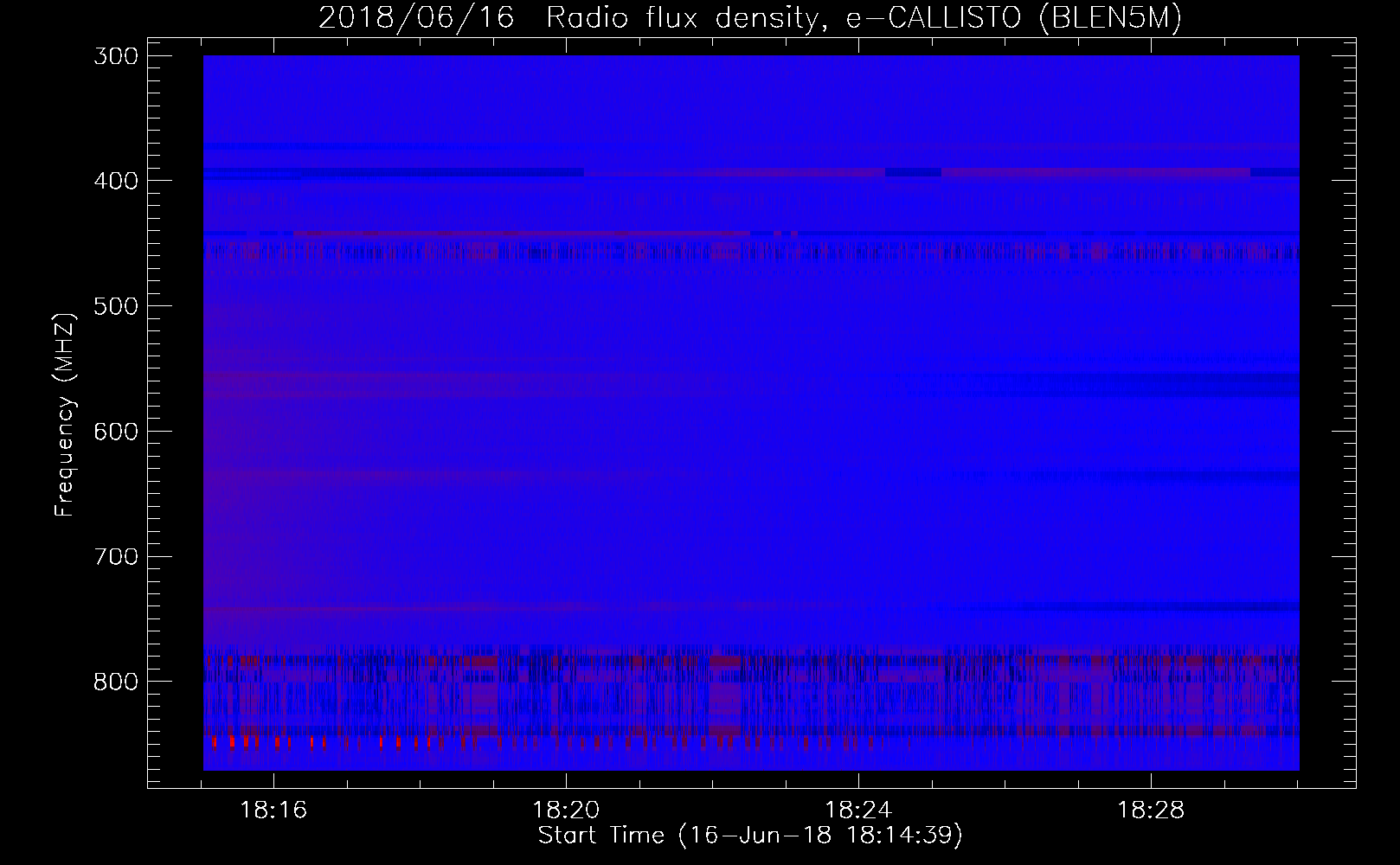
Task: Click the 600 frequency tick label
Action: [x=116, y=432]
